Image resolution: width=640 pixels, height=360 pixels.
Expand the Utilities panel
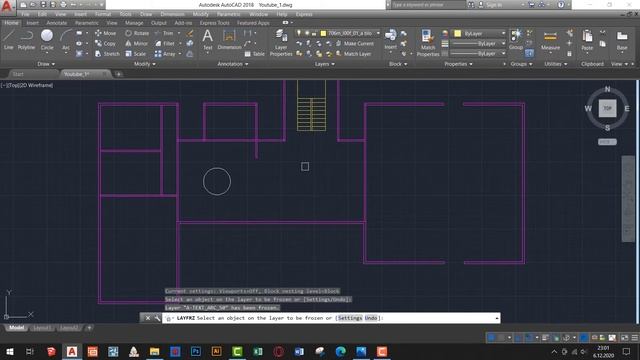pyautogui.click(x=556, y=64)
